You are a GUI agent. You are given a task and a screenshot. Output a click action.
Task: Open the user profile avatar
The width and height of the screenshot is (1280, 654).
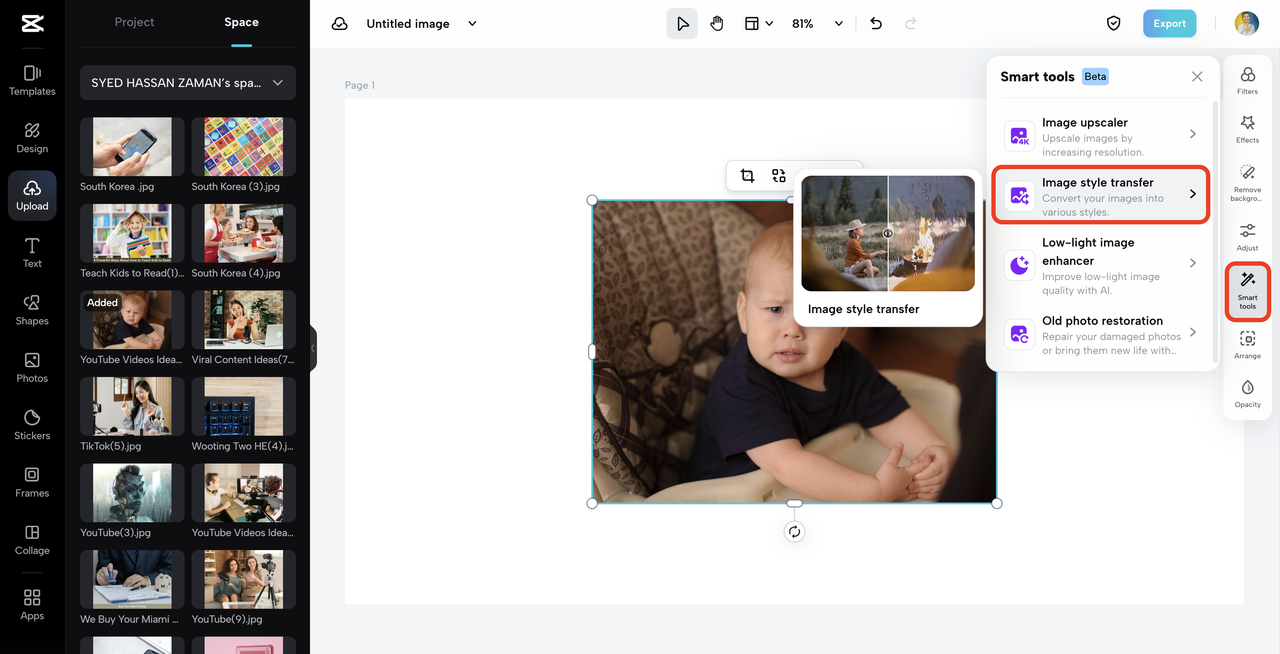(x=1246, y=23)
